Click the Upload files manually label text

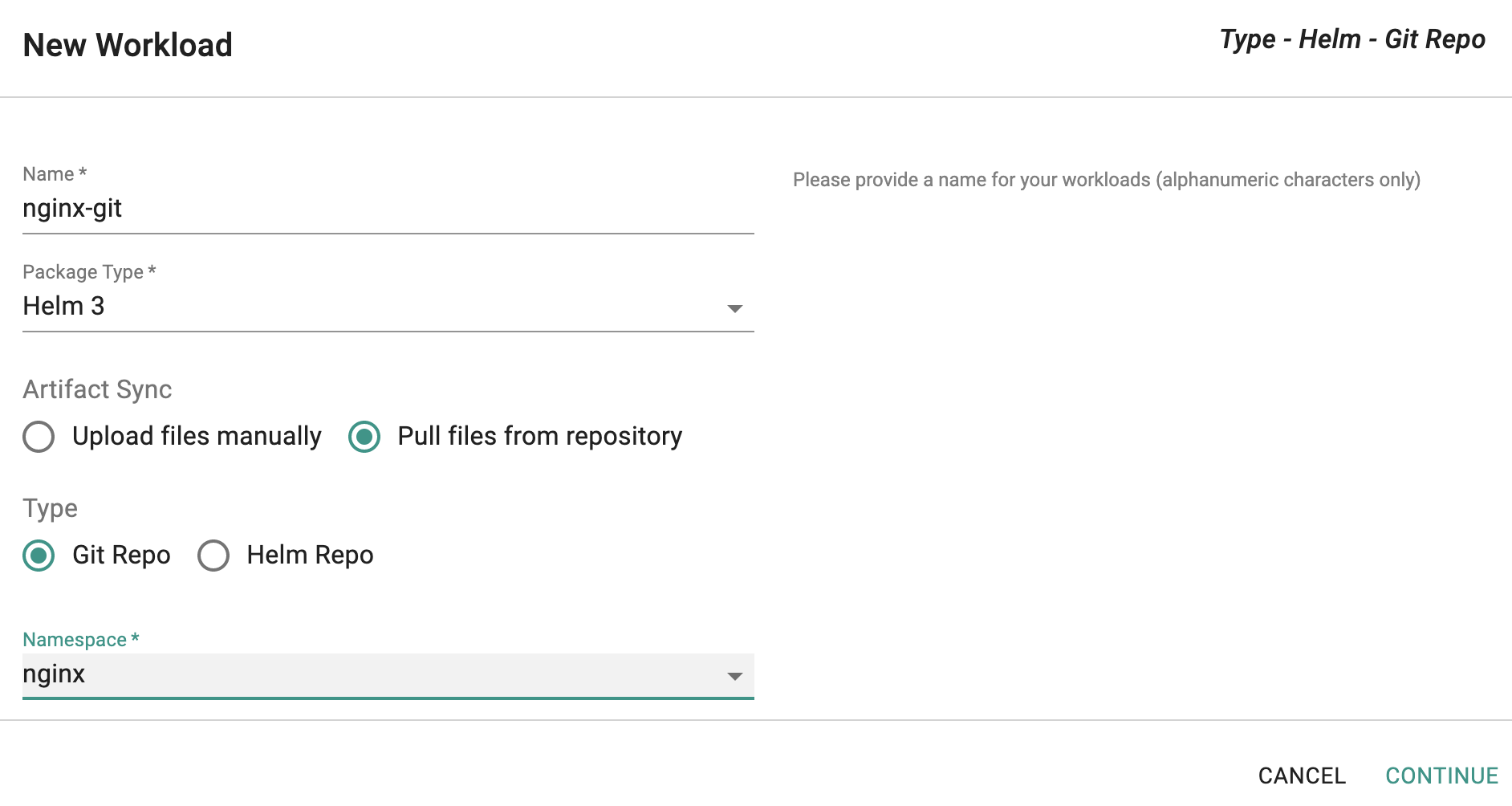[197, 436]
